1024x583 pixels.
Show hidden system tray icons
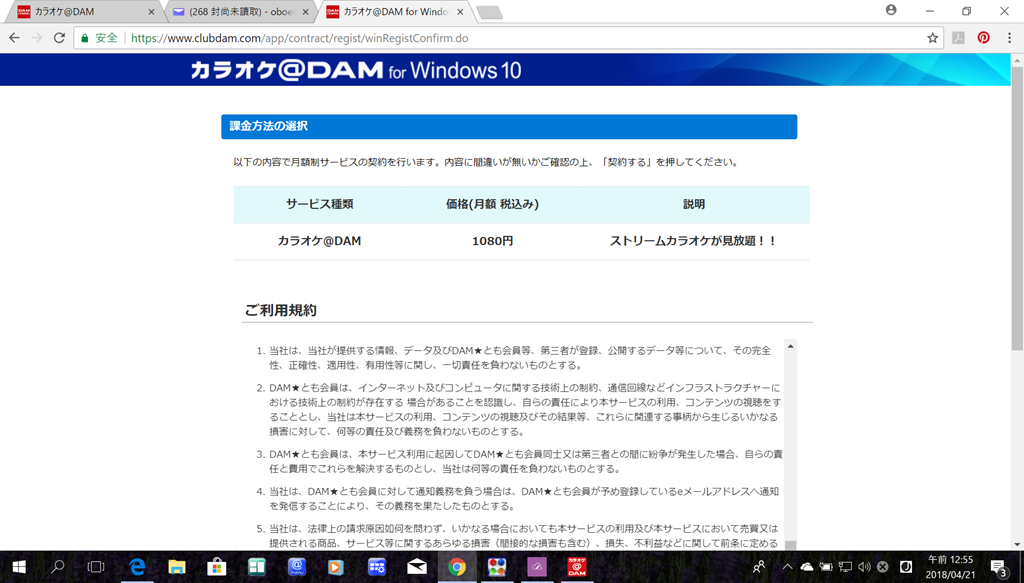[787, 567]
